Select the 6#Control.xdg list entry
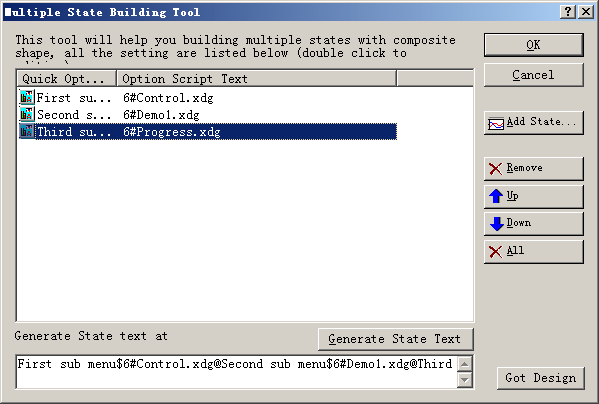 (168, 98)
